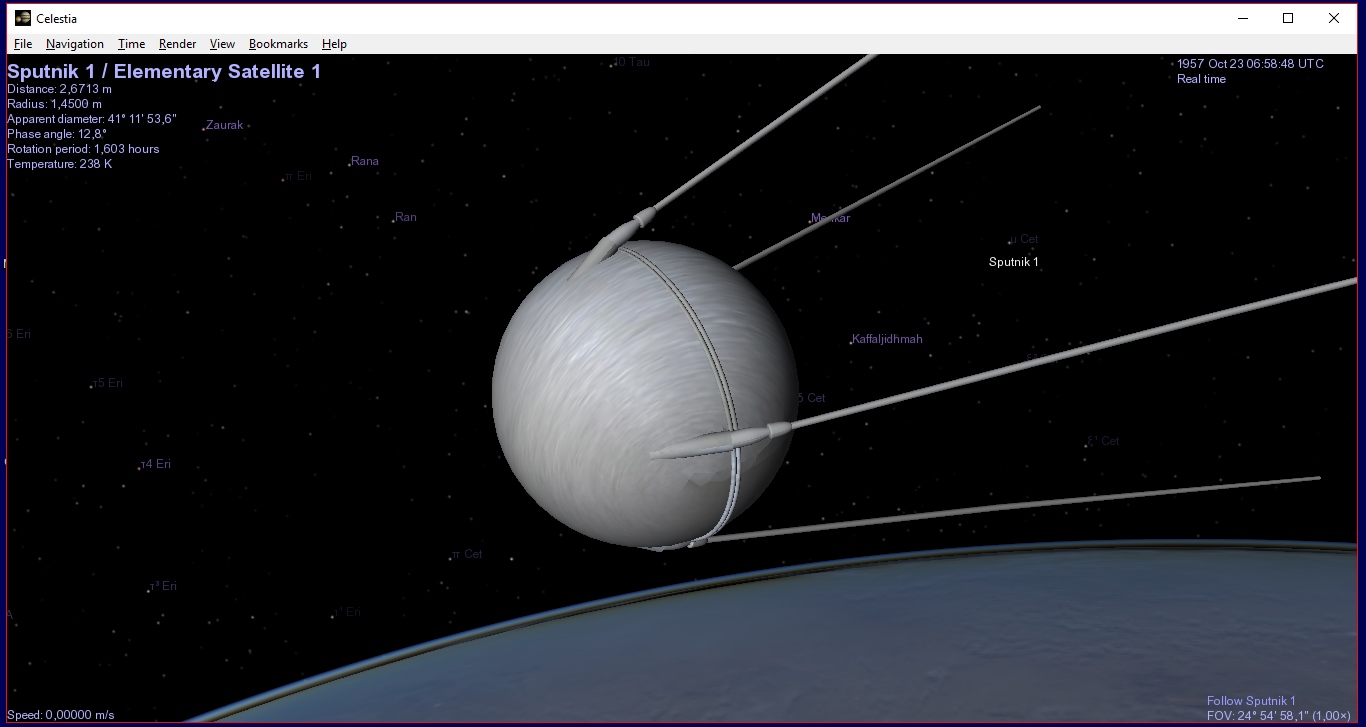The image size is (1366, 727).
Task: Maximize the Celestia window
Action: click(1288, 18)
